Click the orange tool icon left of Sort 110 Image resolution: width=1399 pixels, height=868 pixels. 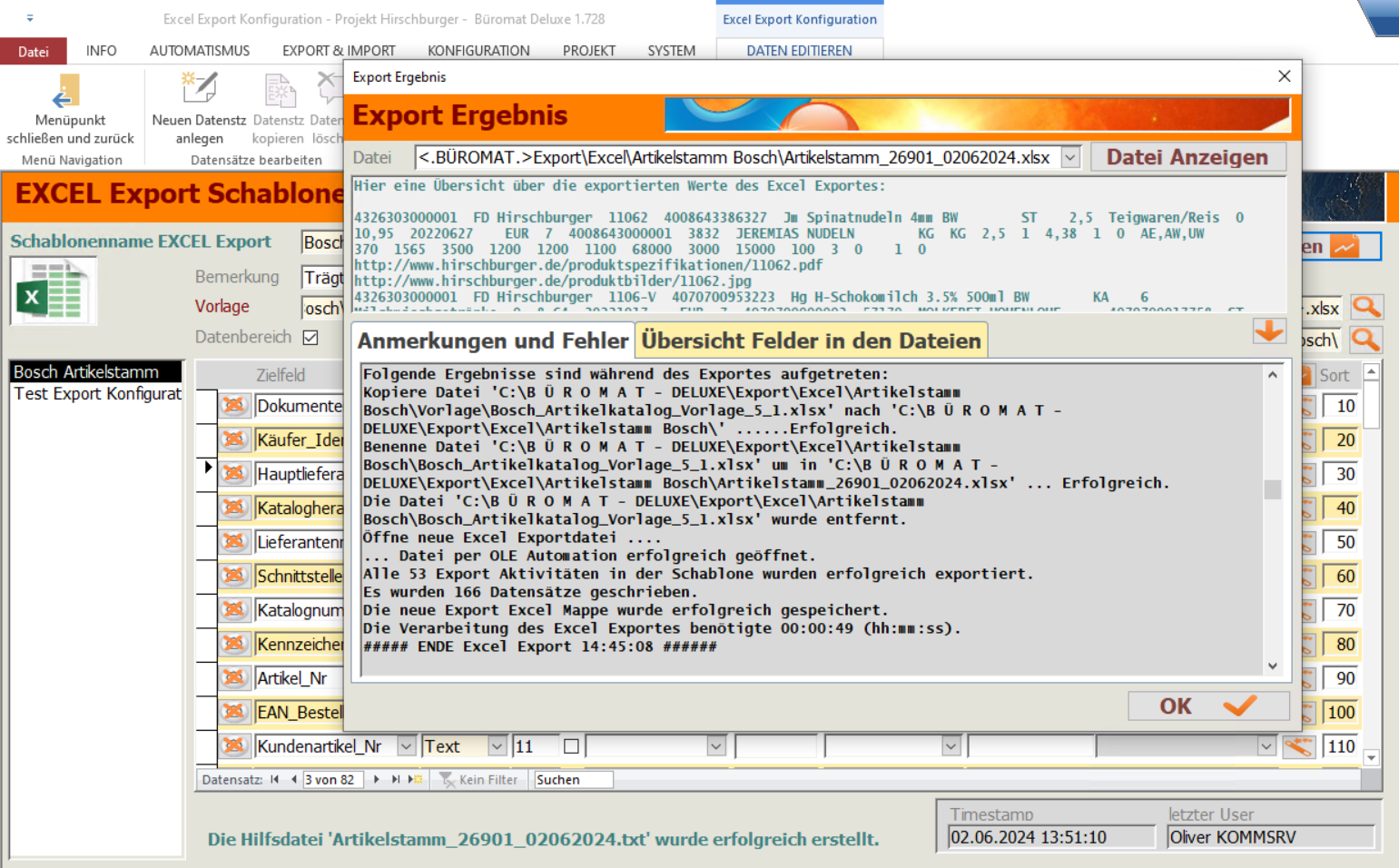click(1298, 746)
